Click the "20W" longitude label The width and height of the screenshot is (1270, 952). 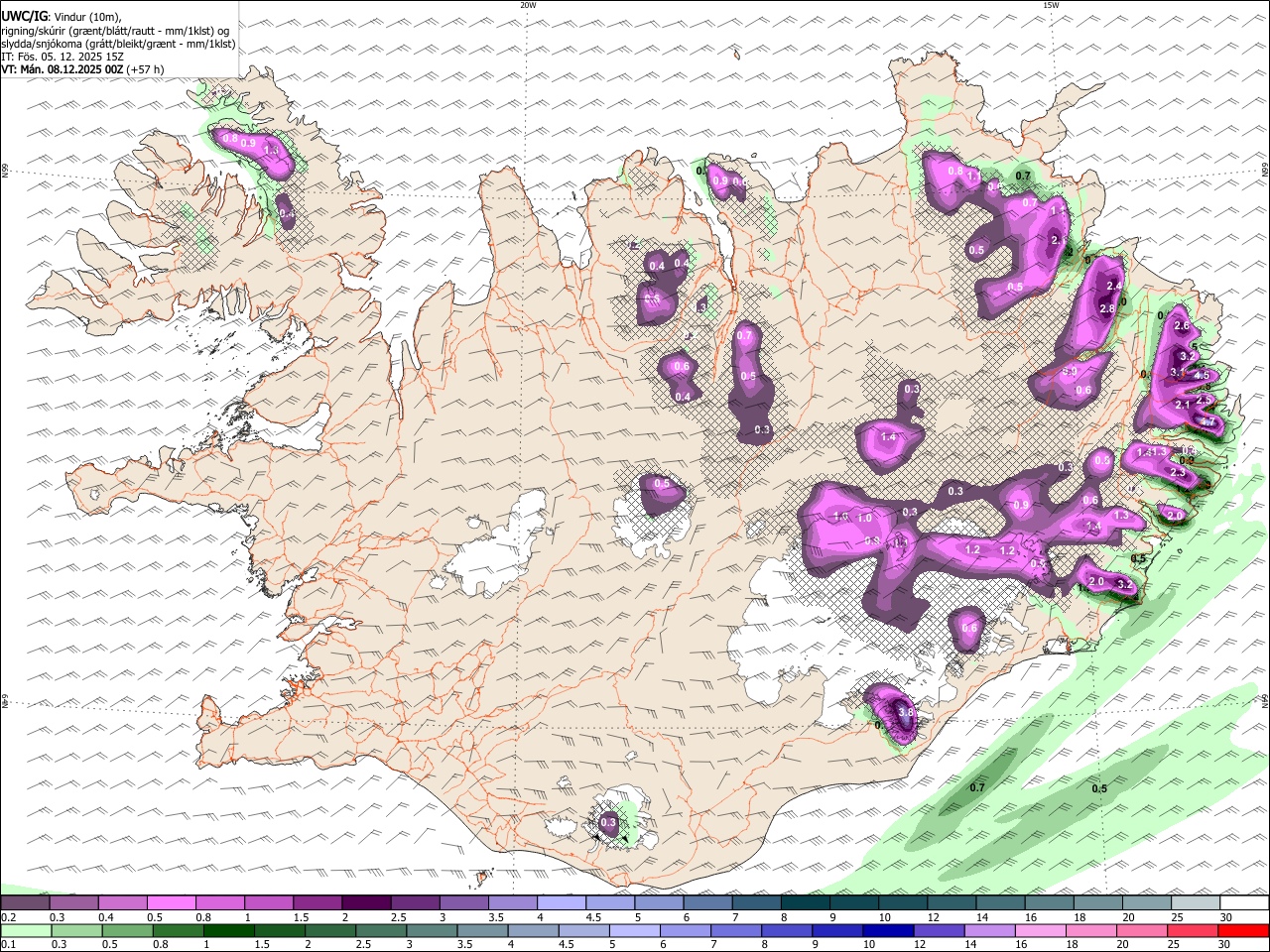(528, 5)
